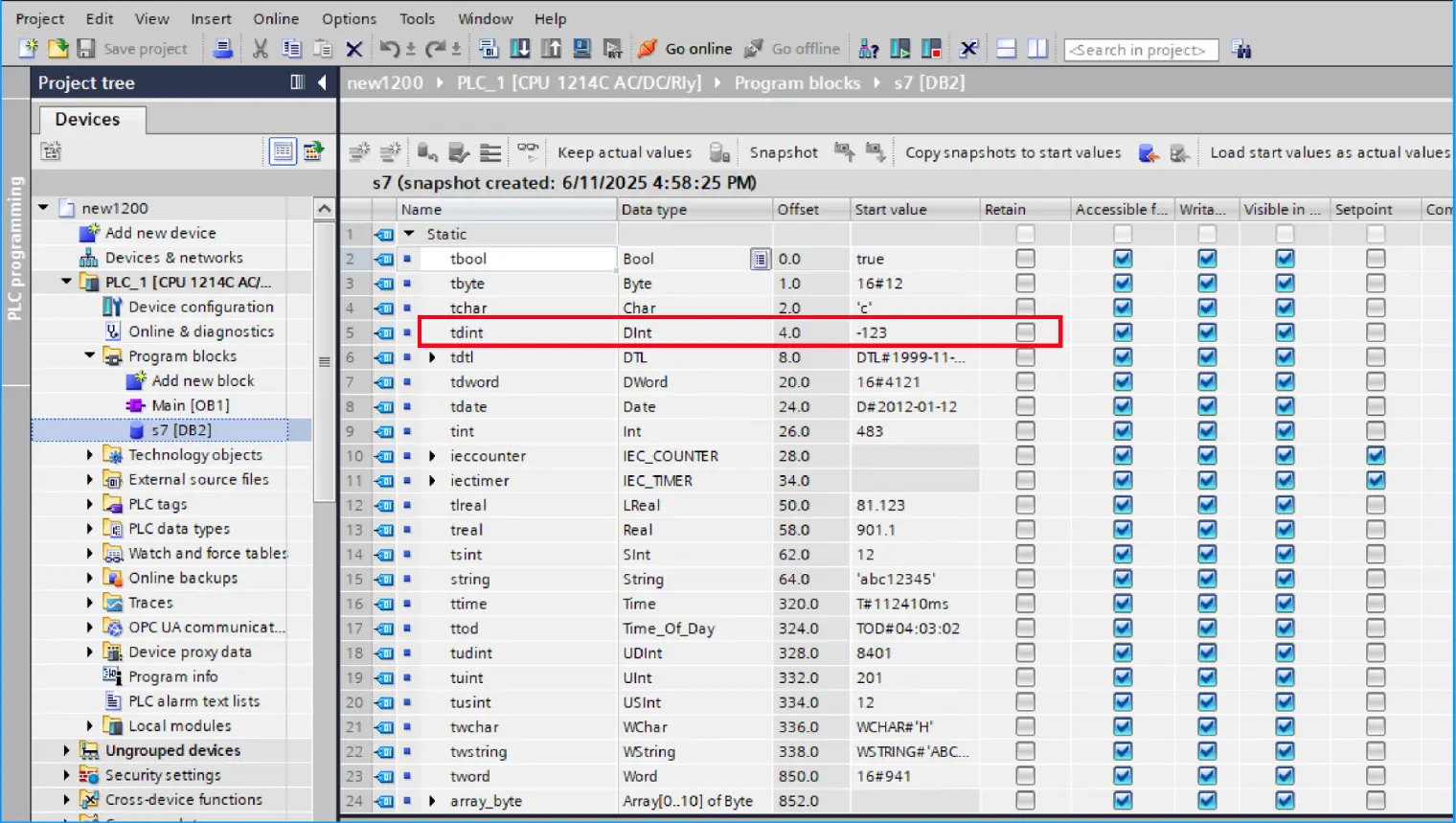Uncheck Setpoint checkbox for ieccounter row

tap(1376, 456)
